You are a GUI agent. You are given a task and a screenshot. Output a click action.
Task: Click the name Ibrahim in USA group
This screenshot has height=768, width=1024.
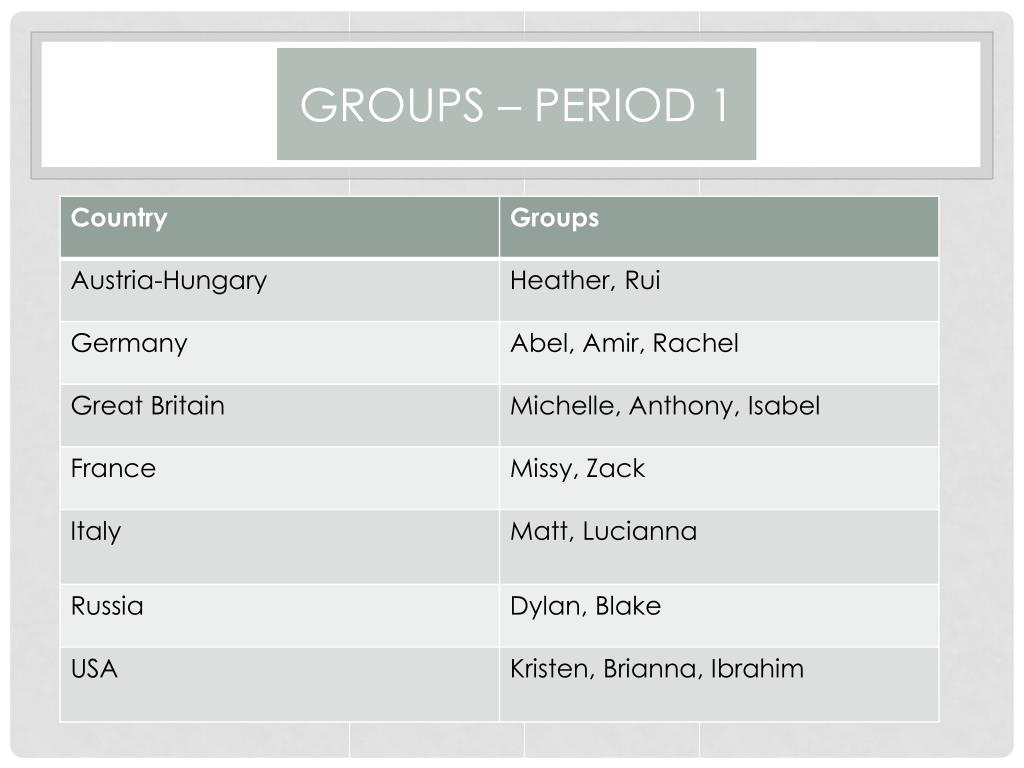pyautogui.click(x=757, y=669)
